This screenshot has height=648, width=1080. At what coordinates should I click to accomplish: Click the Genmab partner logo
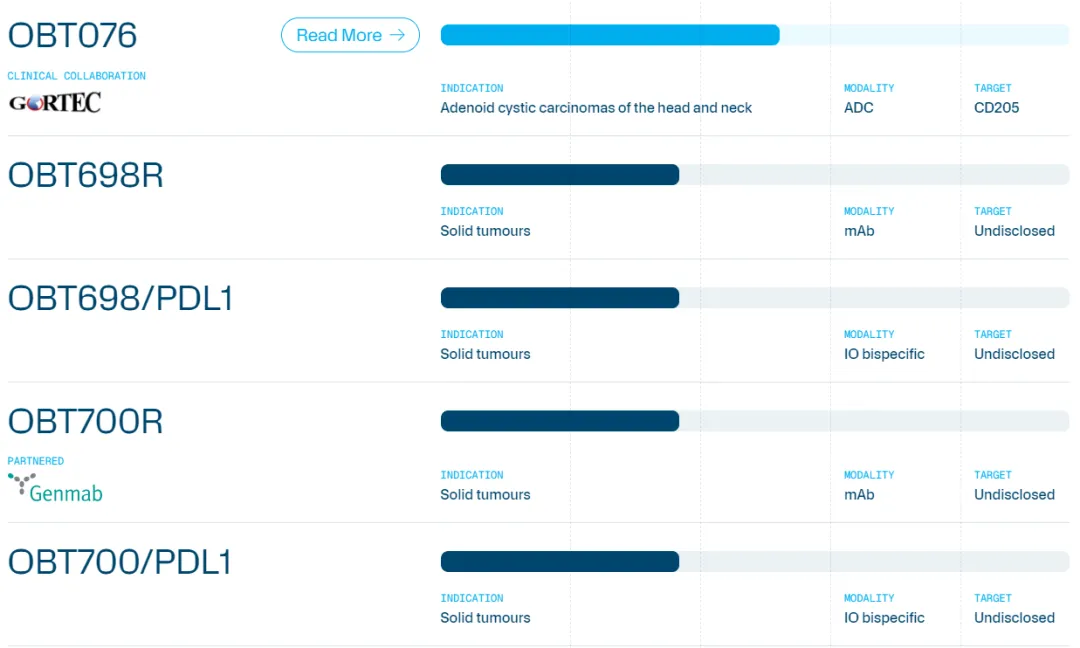click(x=56, y=488)
